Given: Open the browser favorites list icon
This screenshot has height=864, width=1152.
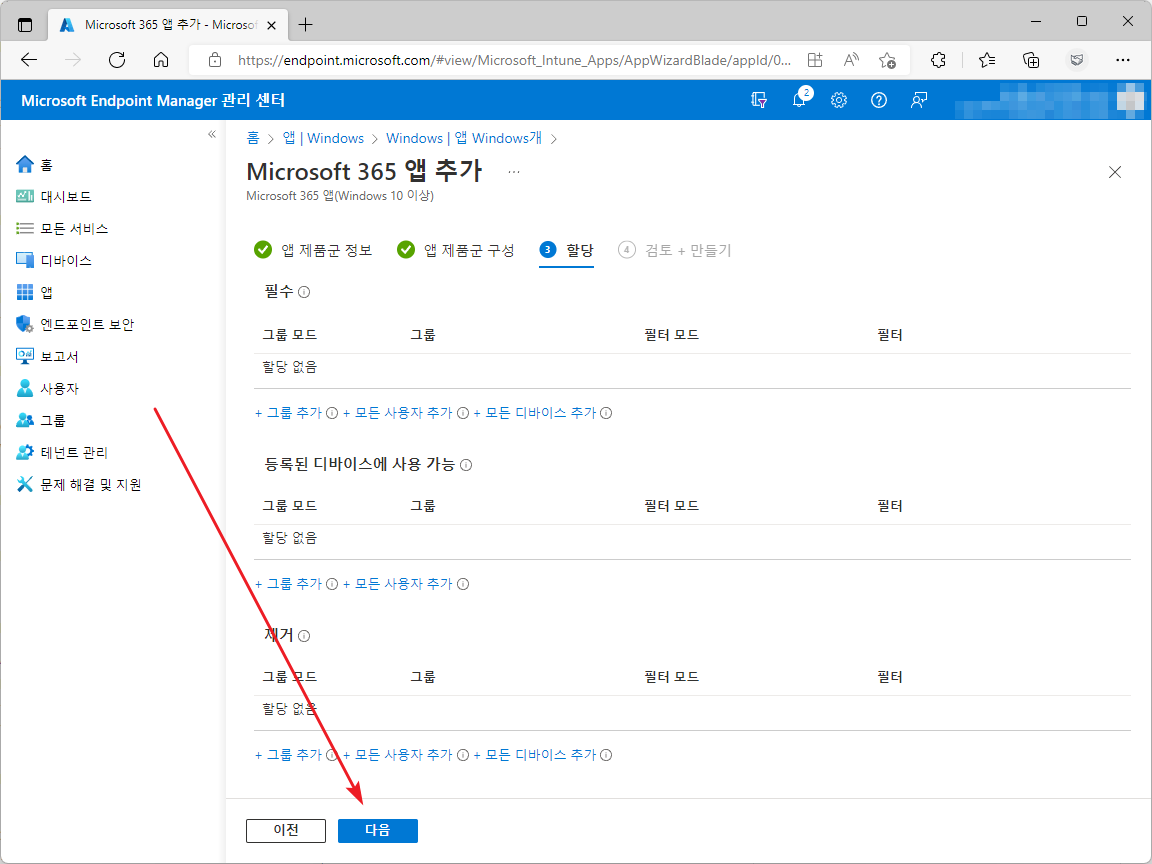Looking at the screenshot, I should (987, 60).
